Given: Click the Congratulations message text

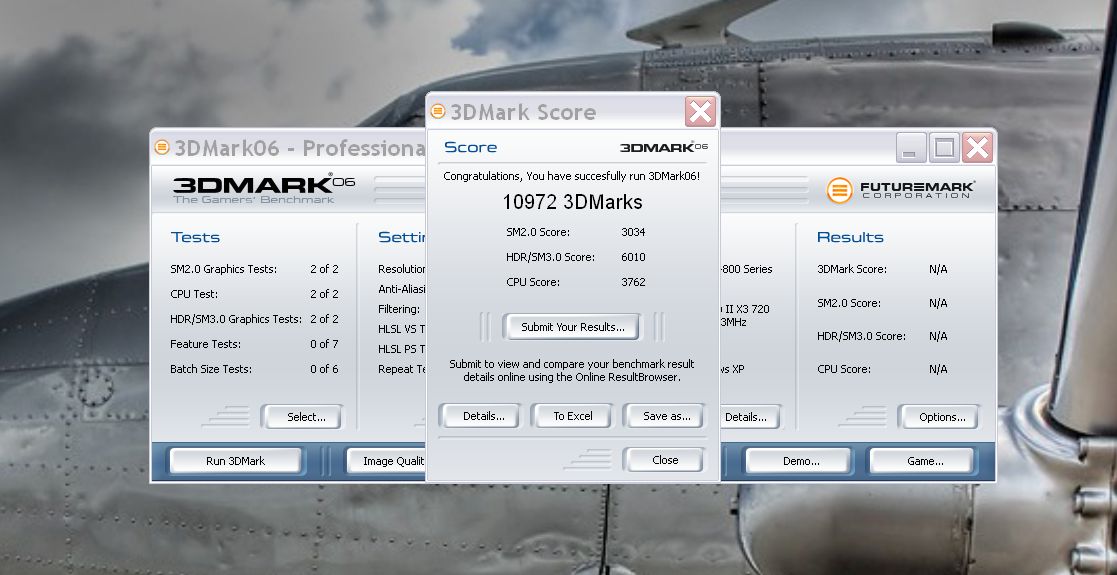Looking at the screenshot, I should click(x=571, y=176).
